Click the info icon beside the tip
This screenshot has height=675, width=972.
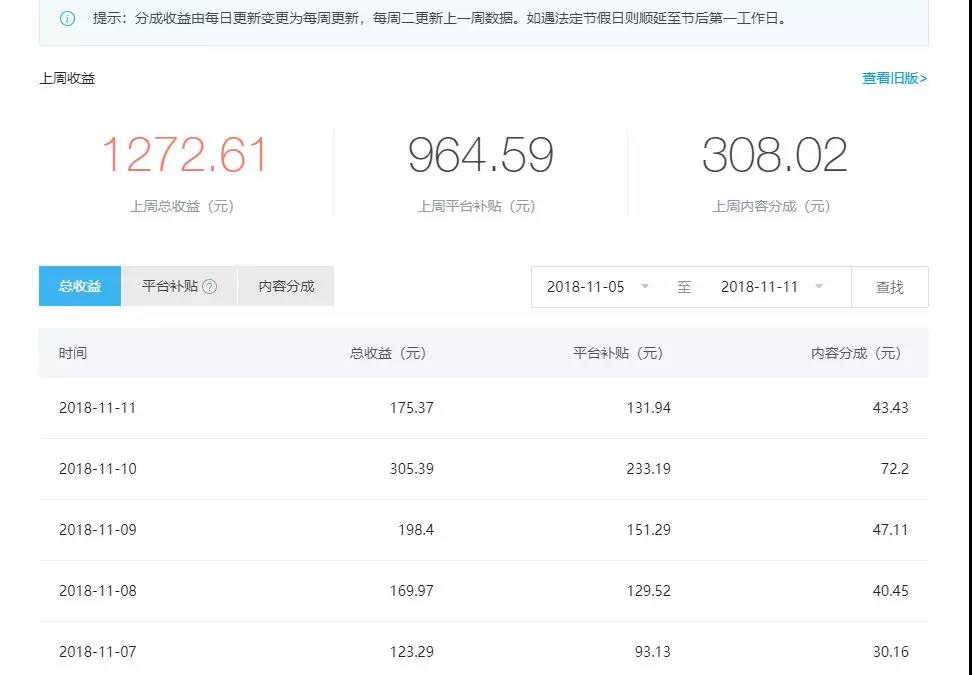(67, 18)
